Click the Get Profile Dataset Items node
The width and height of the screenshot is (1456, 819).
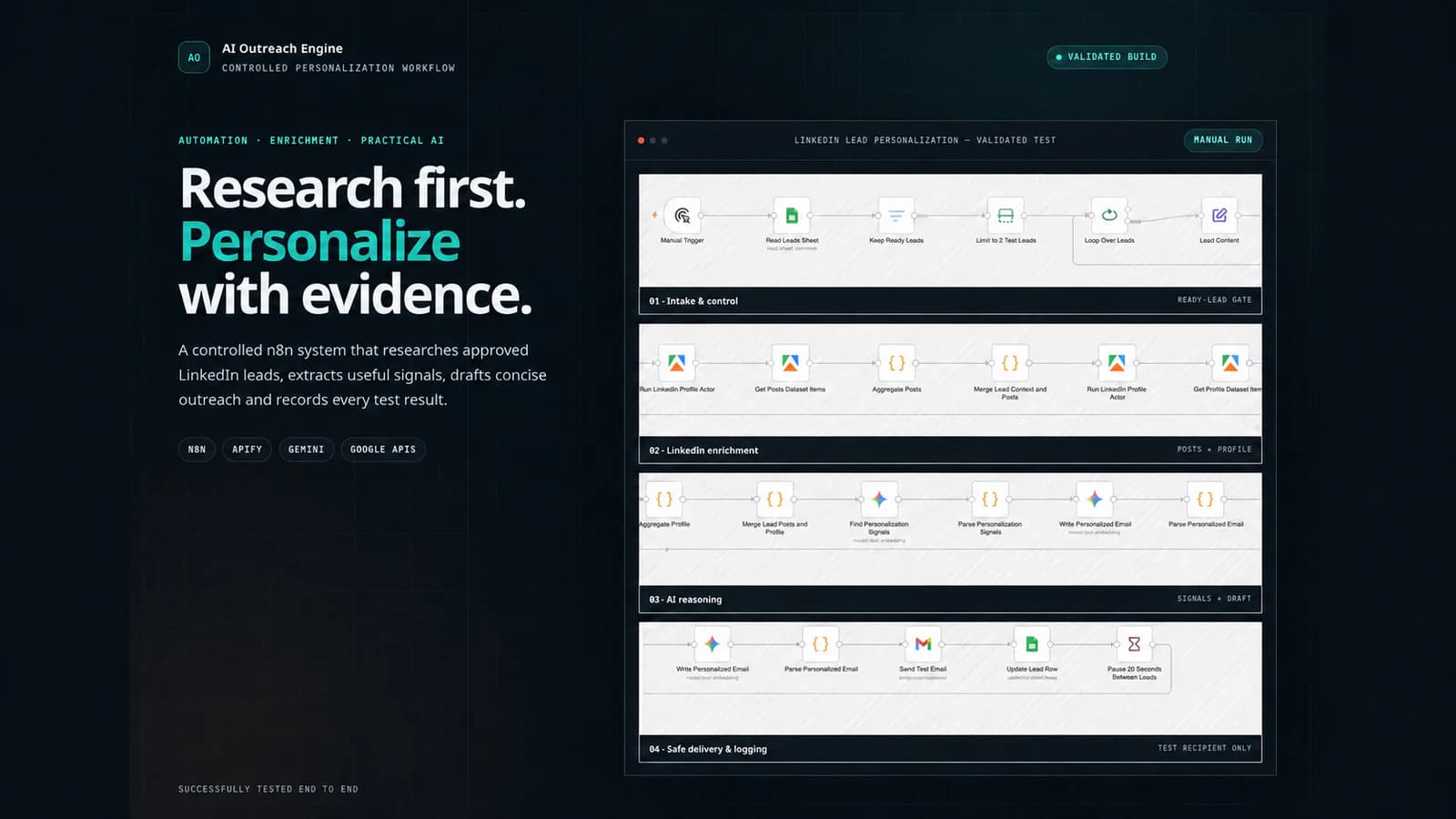click(1230, 363)
